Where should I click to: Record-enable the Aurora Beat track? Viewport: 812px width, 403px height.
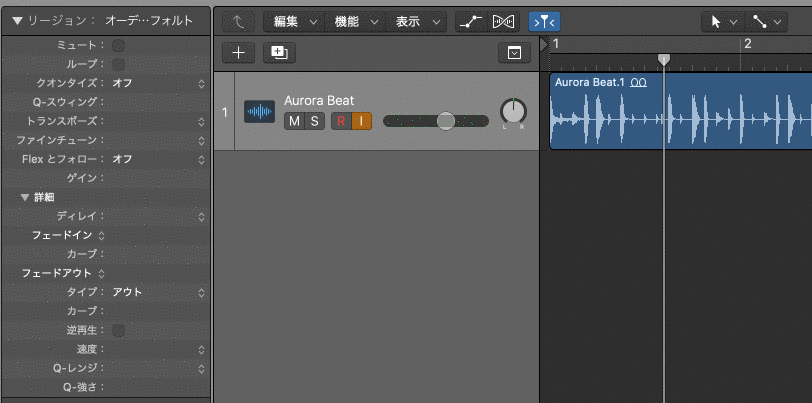click(x=341, y=121)
